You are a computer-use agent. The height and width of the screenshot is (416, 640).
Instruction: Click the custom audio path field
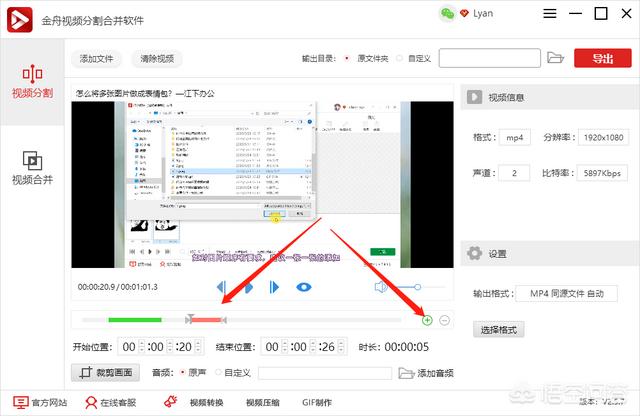point(325,373)
